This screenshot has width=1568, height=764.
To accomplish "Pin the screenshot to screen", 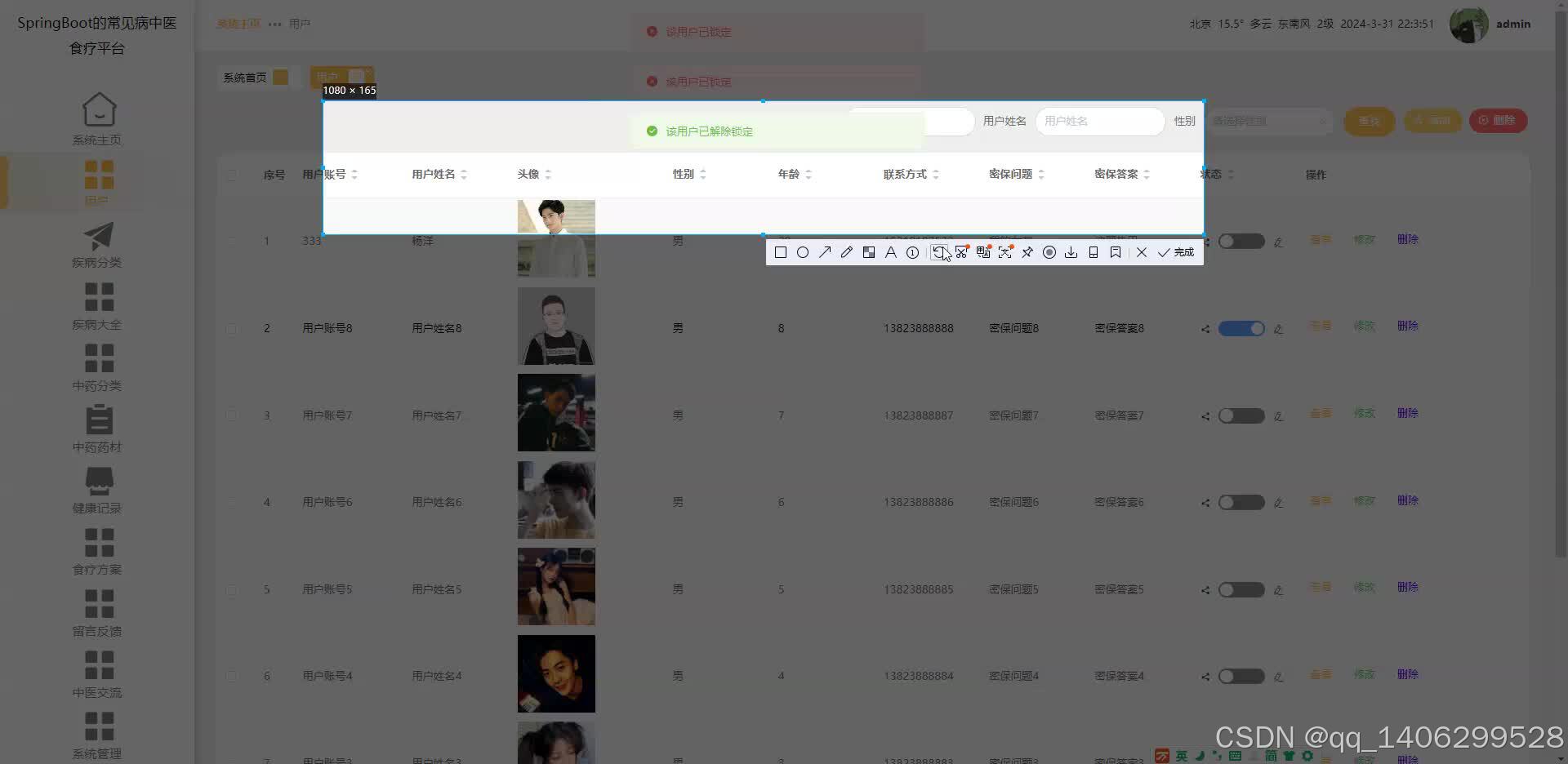I will click(x=1027, y=252).
